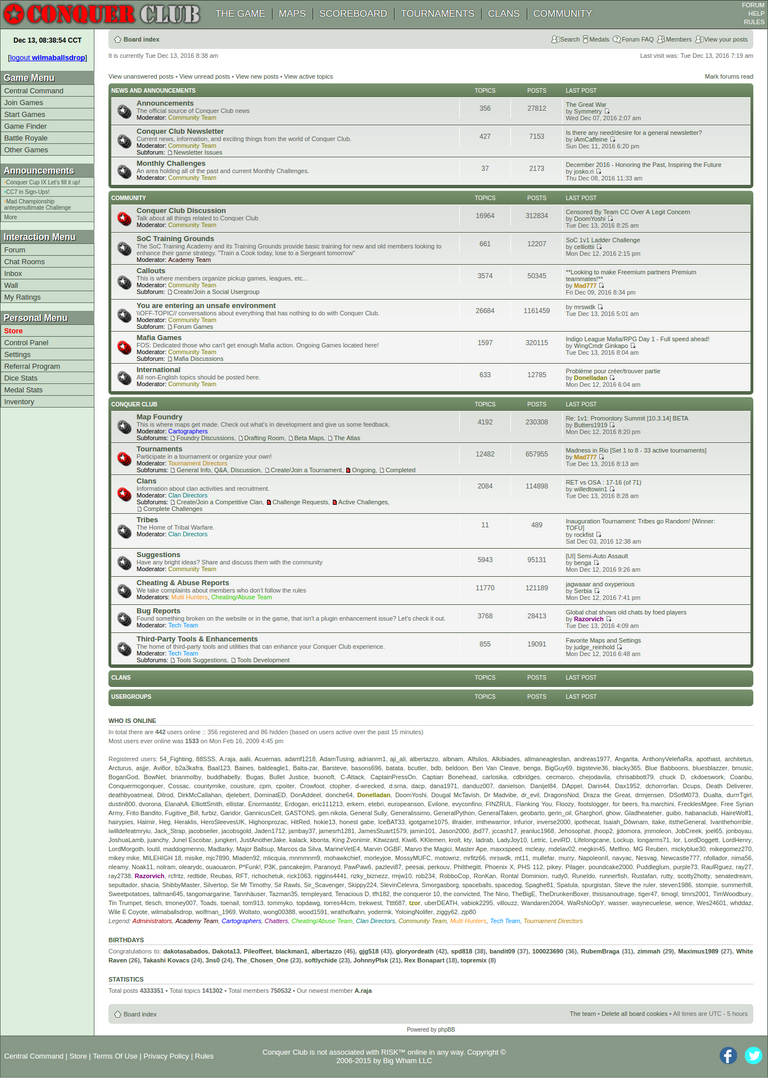View your posts link

[x=722, y=39]
